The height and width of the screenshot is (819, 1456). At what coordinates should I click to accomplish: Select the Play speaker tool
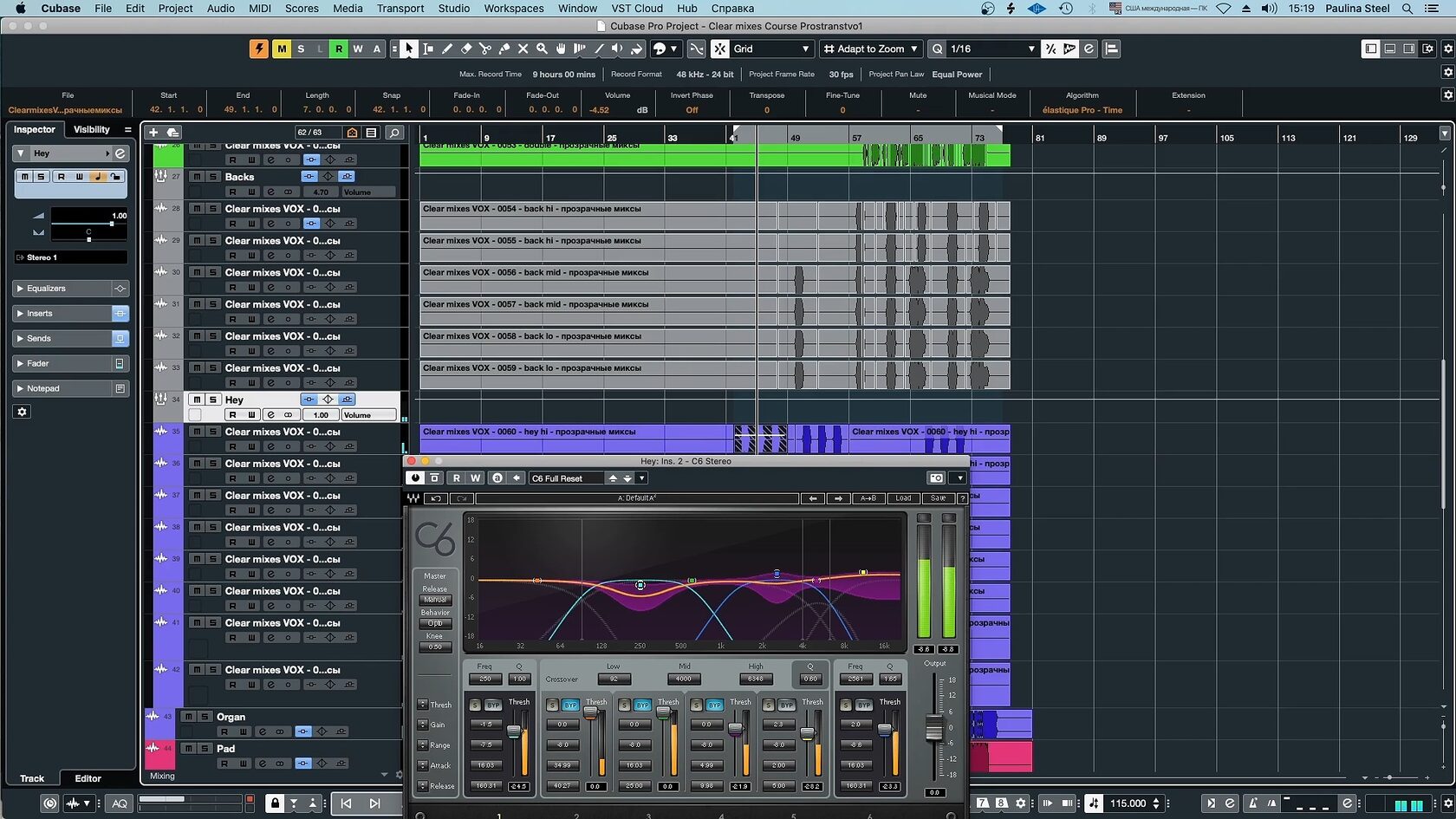(x=617, y=49)
